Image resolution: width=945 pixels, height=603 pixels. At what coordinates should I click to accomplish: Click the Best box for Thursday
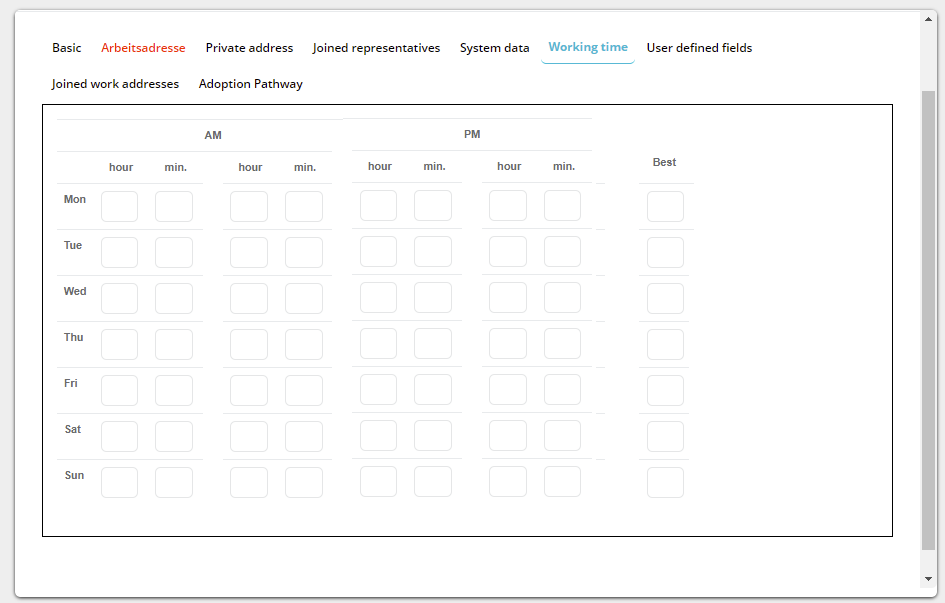pos(665,345)
